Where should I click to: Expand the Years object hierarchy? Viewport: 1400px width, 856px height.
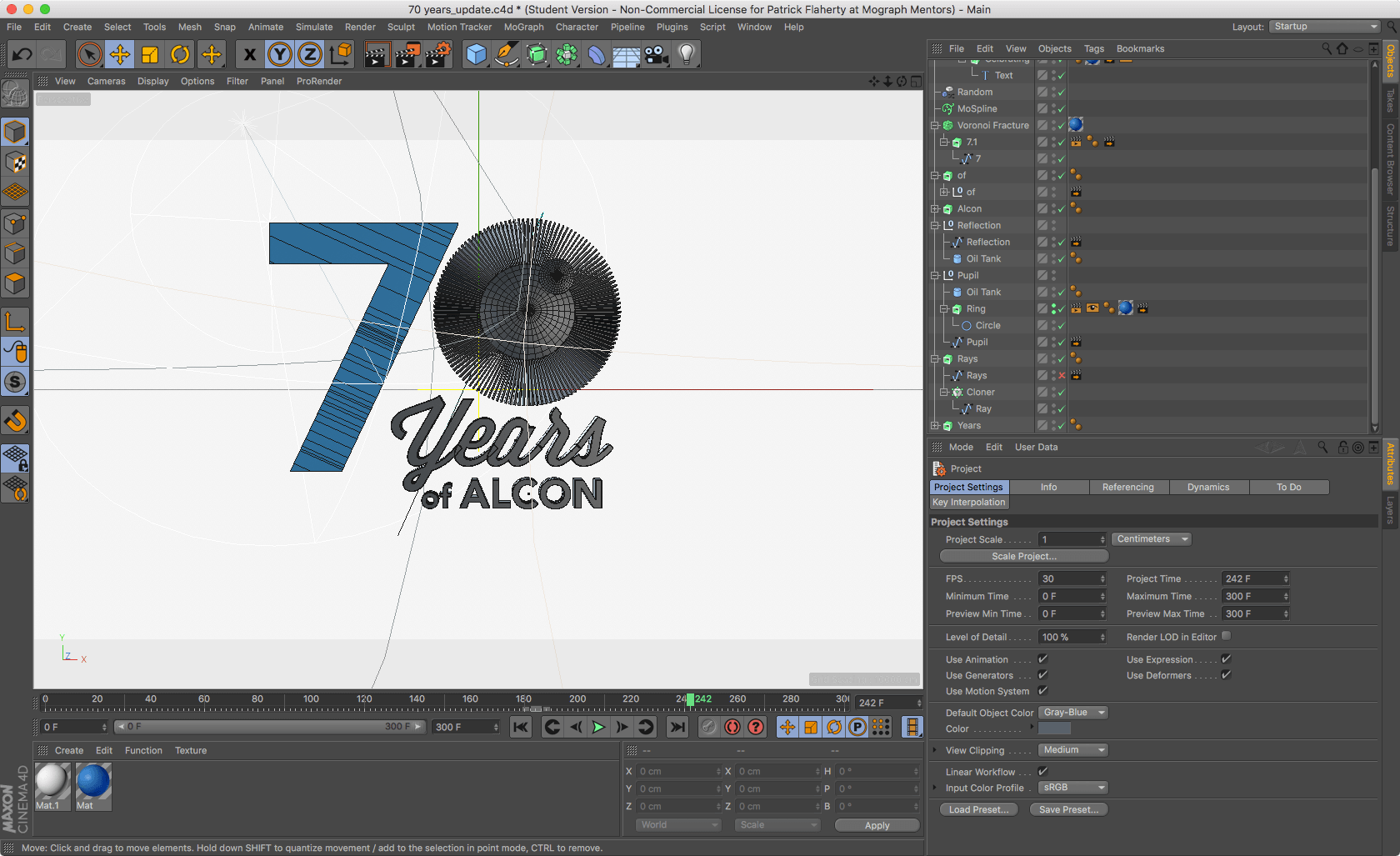click(x=936, y=426)
